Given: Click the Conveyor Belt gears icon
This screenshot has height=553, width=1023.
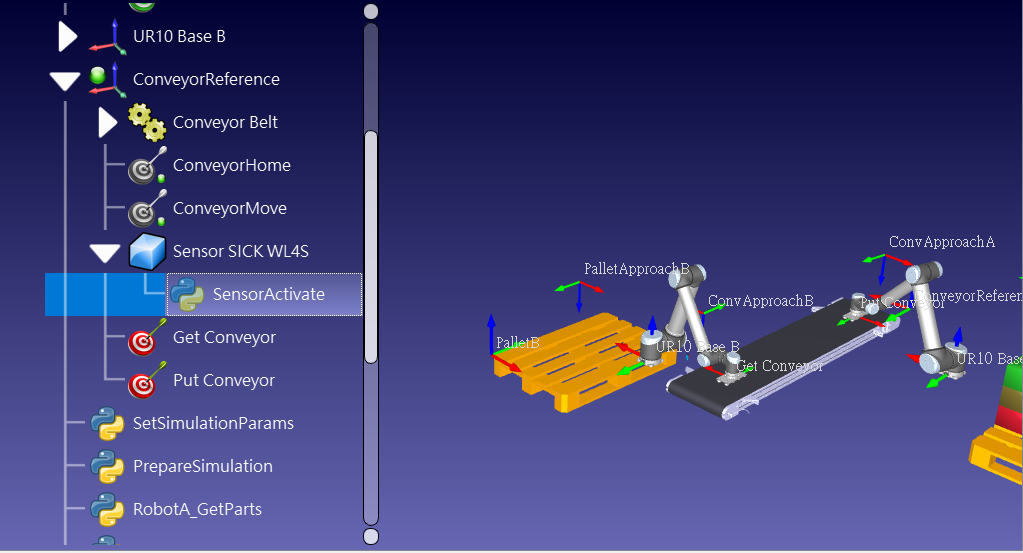Looking at the screenshot, I should 146,123.
